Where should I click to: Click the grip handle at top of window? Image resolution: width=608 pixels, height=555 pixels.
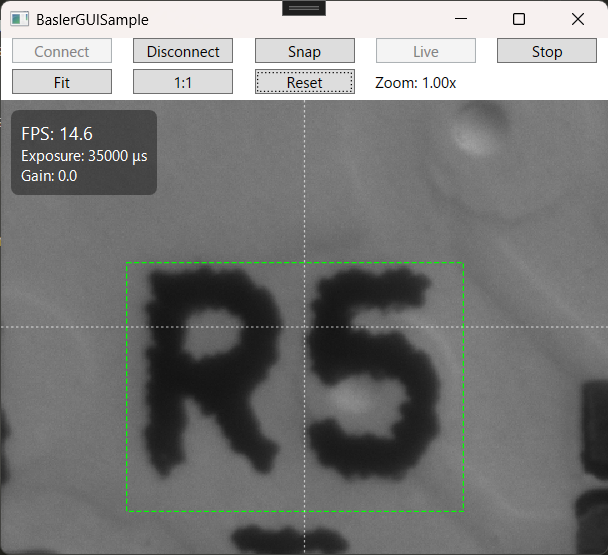tap(303, 7)
